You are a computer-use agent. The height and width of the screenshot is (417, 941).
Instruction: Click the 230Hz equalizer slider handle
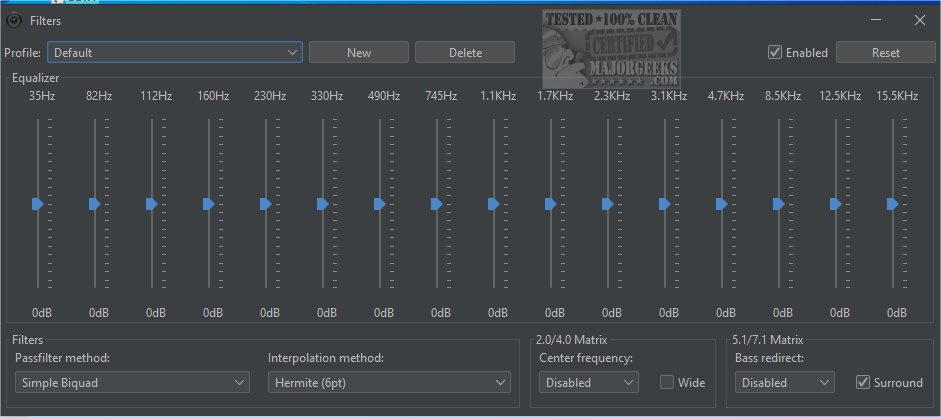266,204
